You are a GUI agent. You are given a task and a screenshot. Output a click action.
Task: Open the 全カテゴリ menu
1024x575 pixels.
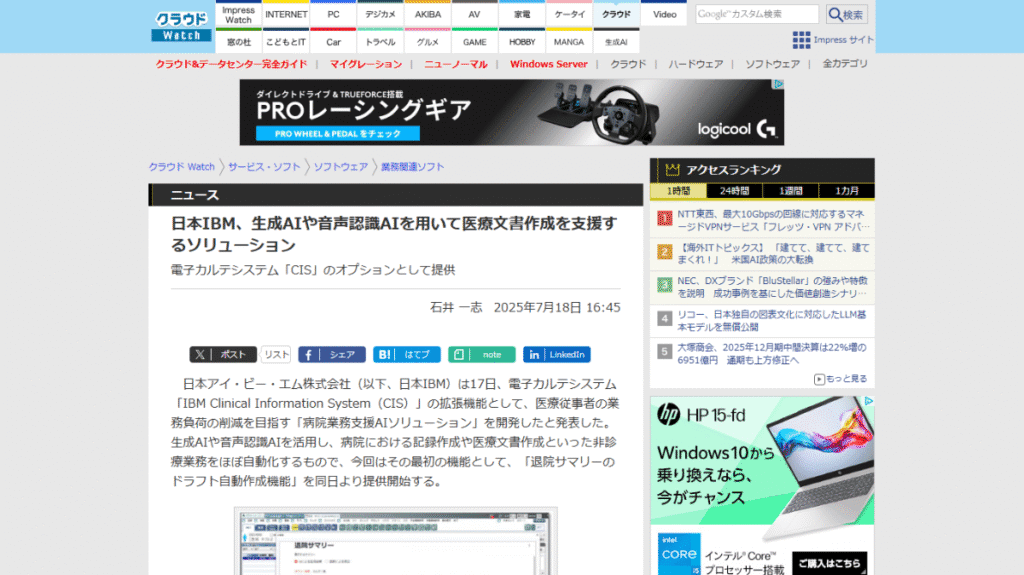coord(845,64)
